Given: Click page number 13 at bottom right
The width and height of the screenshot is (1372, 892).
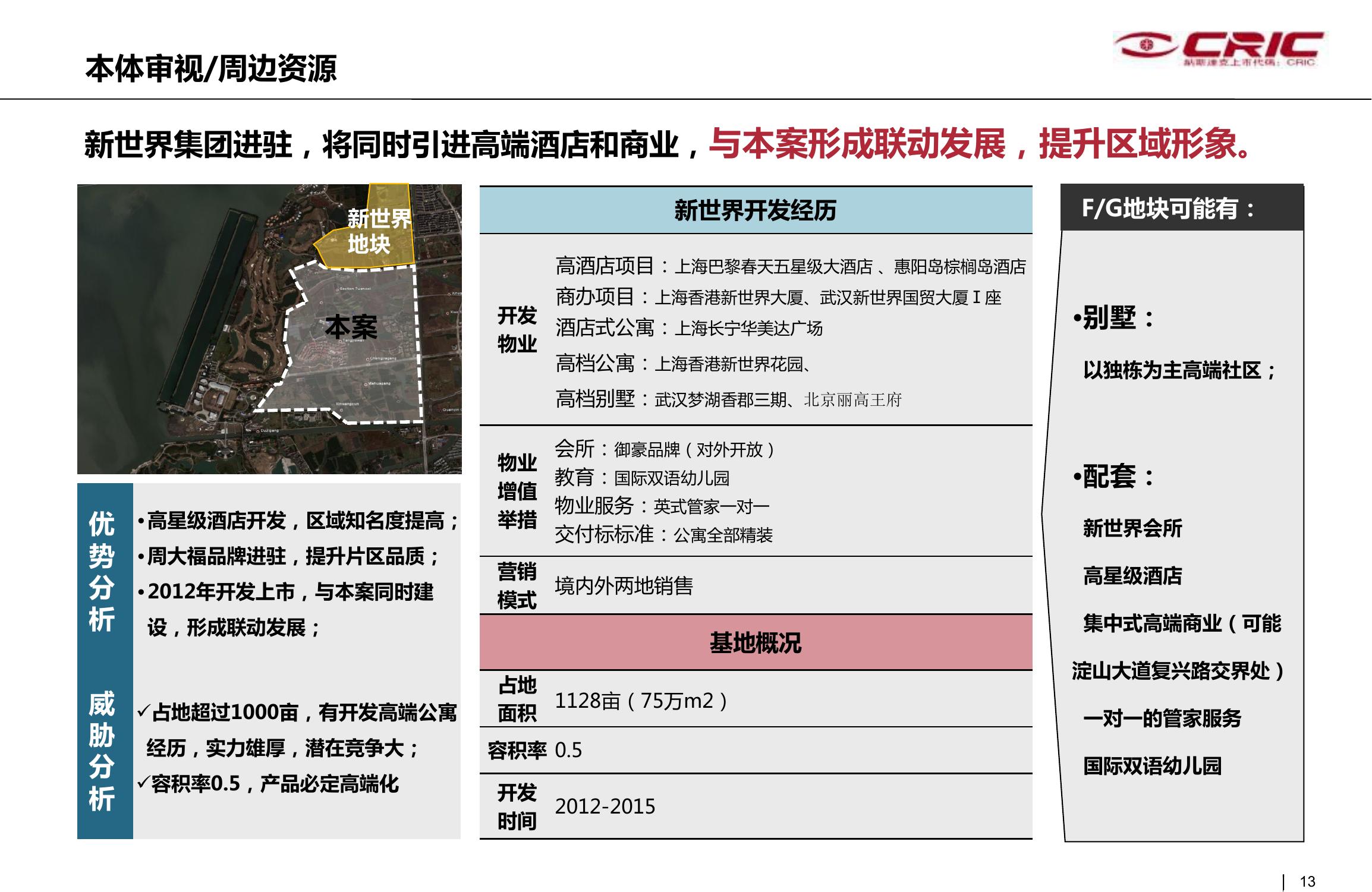Looking at the screenshot, I should (1307, 881).
